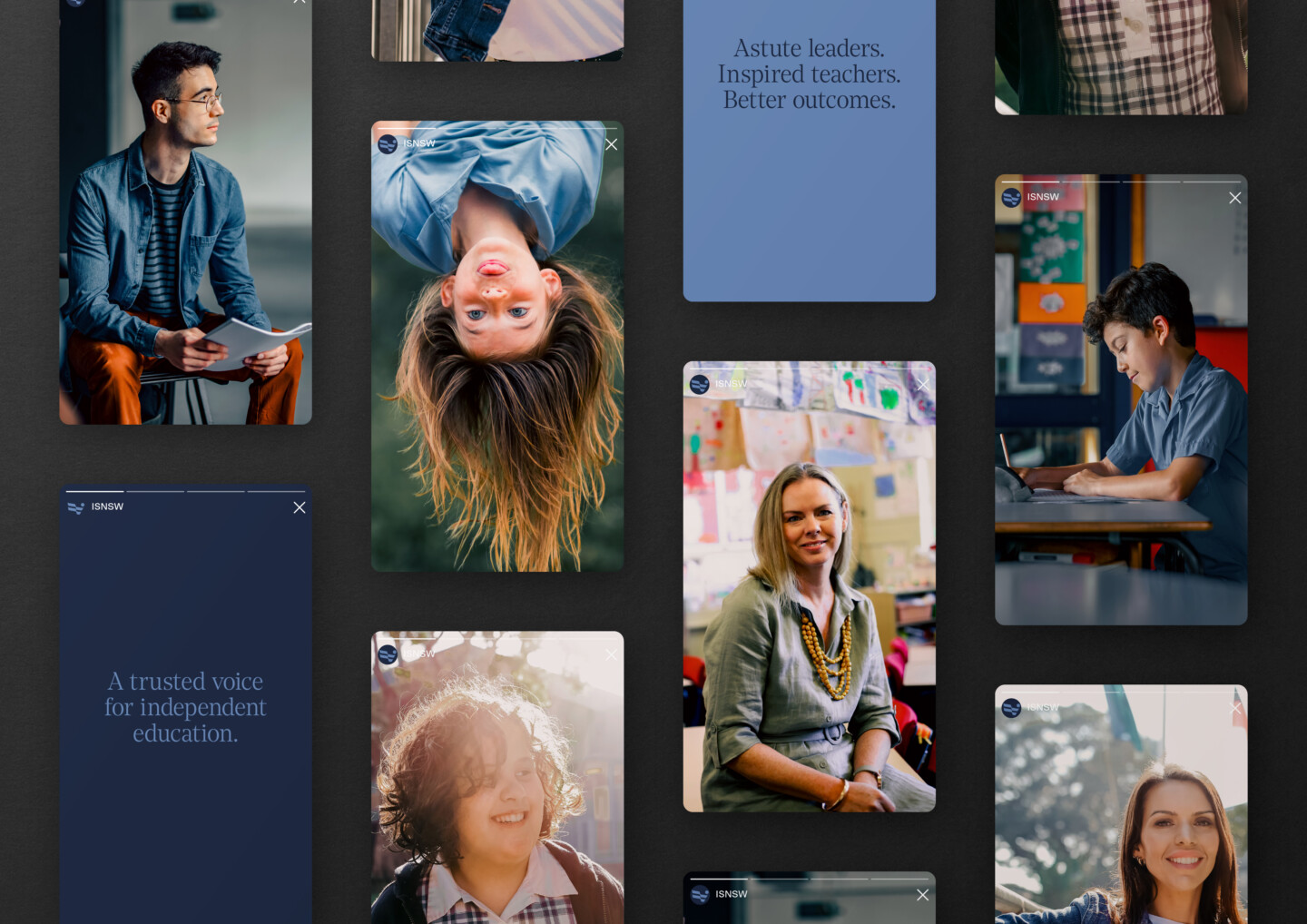
Task: Close the 'A trusted voice' story card
Action: pos(300,507)
